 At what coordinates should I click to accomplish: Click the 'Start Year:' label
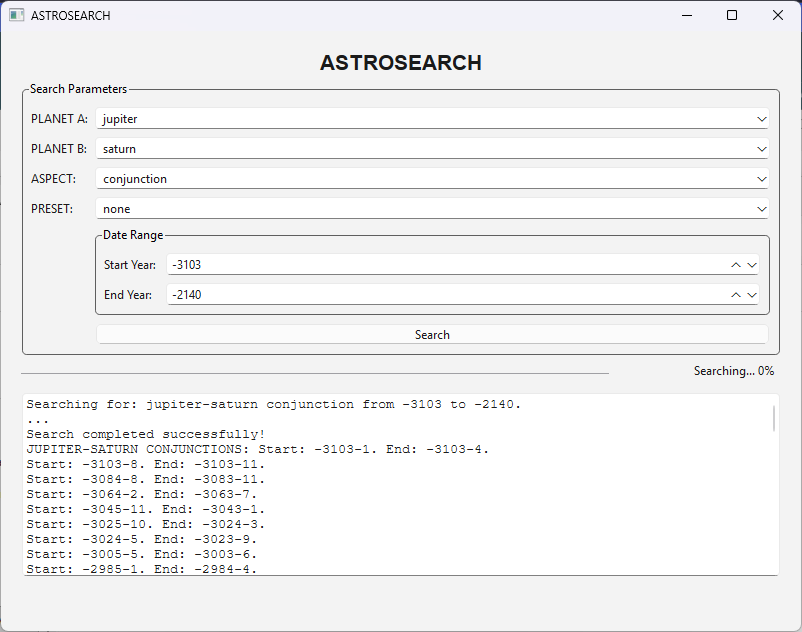pyautogui.click(x=130, y=265)
